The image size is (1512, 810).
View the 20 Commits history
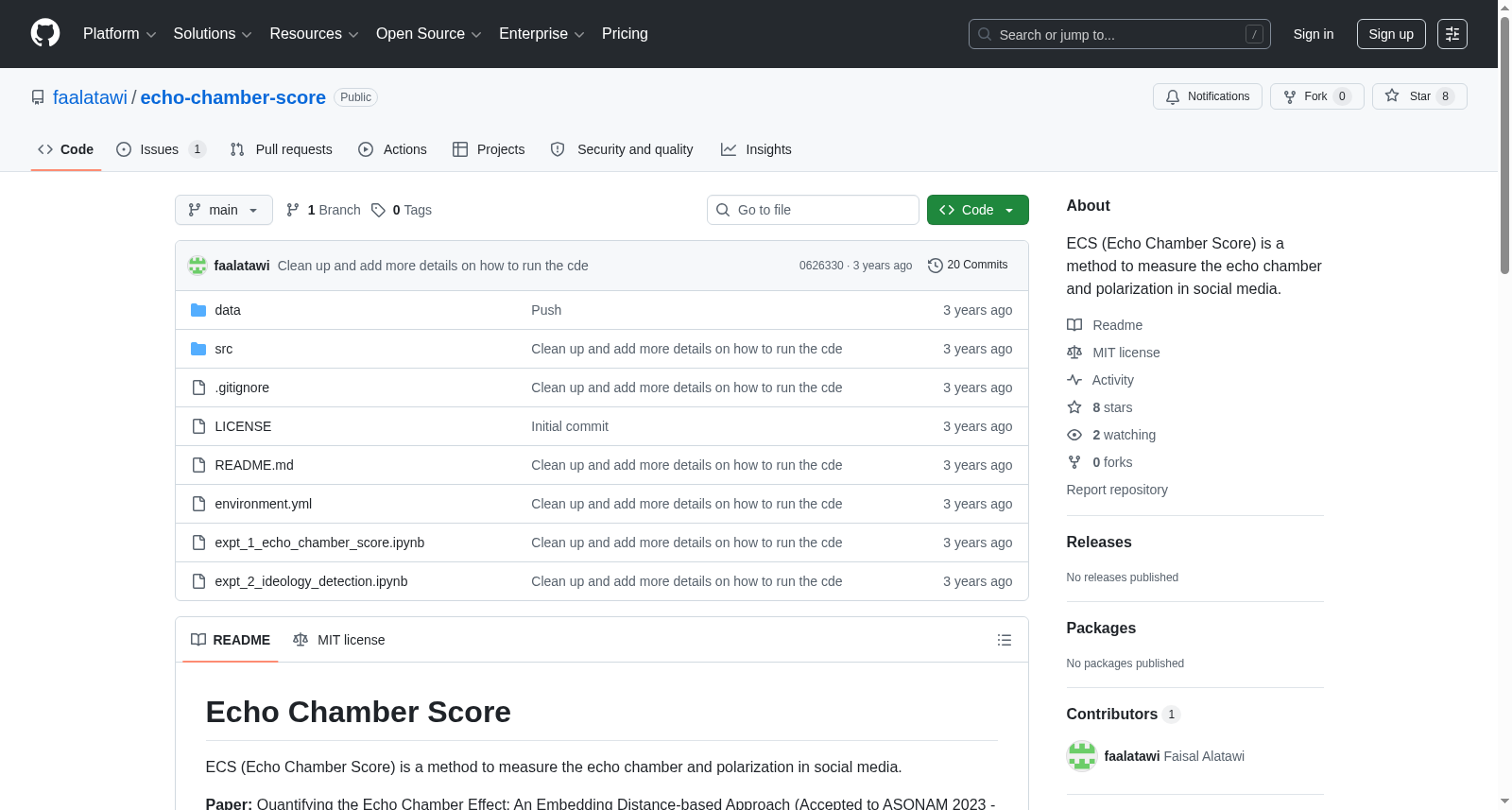(x=968, y=265)
